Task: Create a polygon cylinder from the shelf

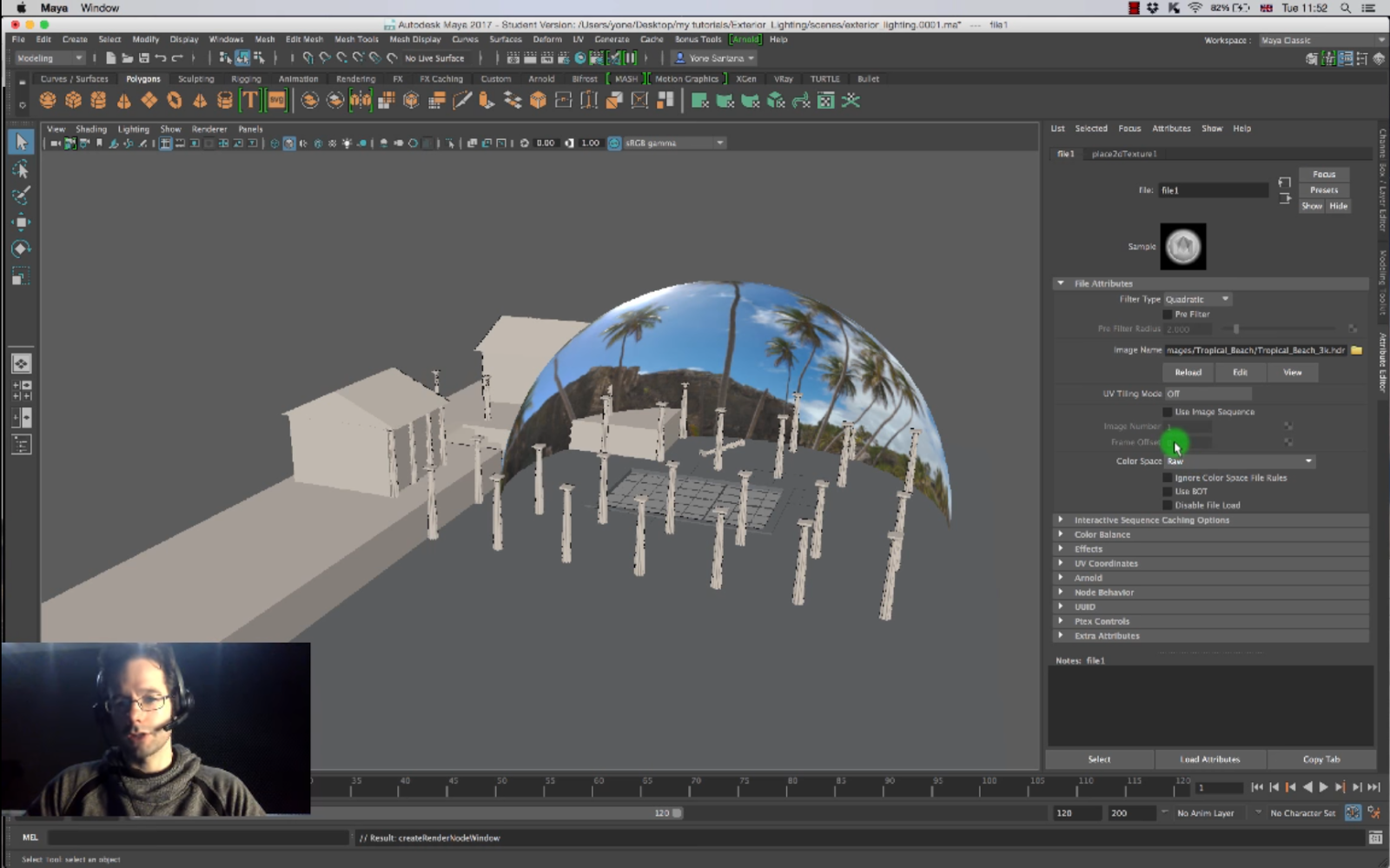Action: click(x=98, y=101)
